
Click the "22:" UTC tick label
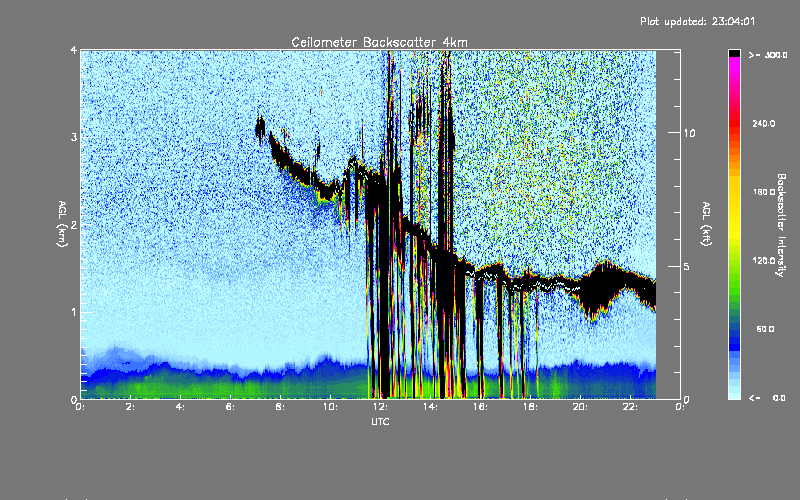[x=630, y=407]
